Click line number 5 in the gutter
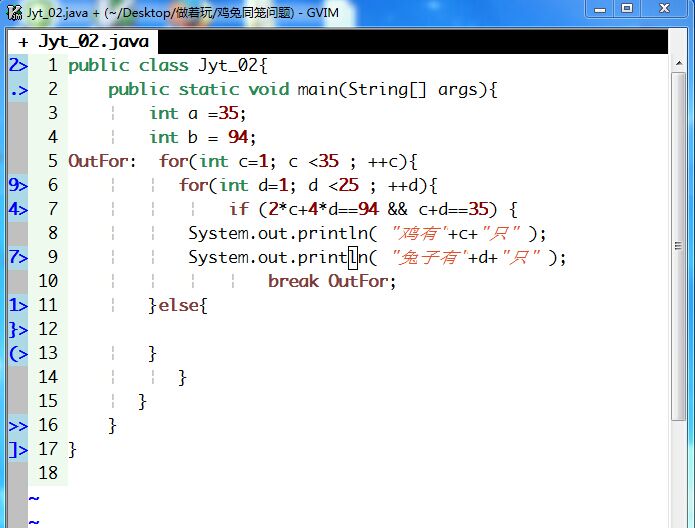This screenshot has width=695, height=528. 53,161
